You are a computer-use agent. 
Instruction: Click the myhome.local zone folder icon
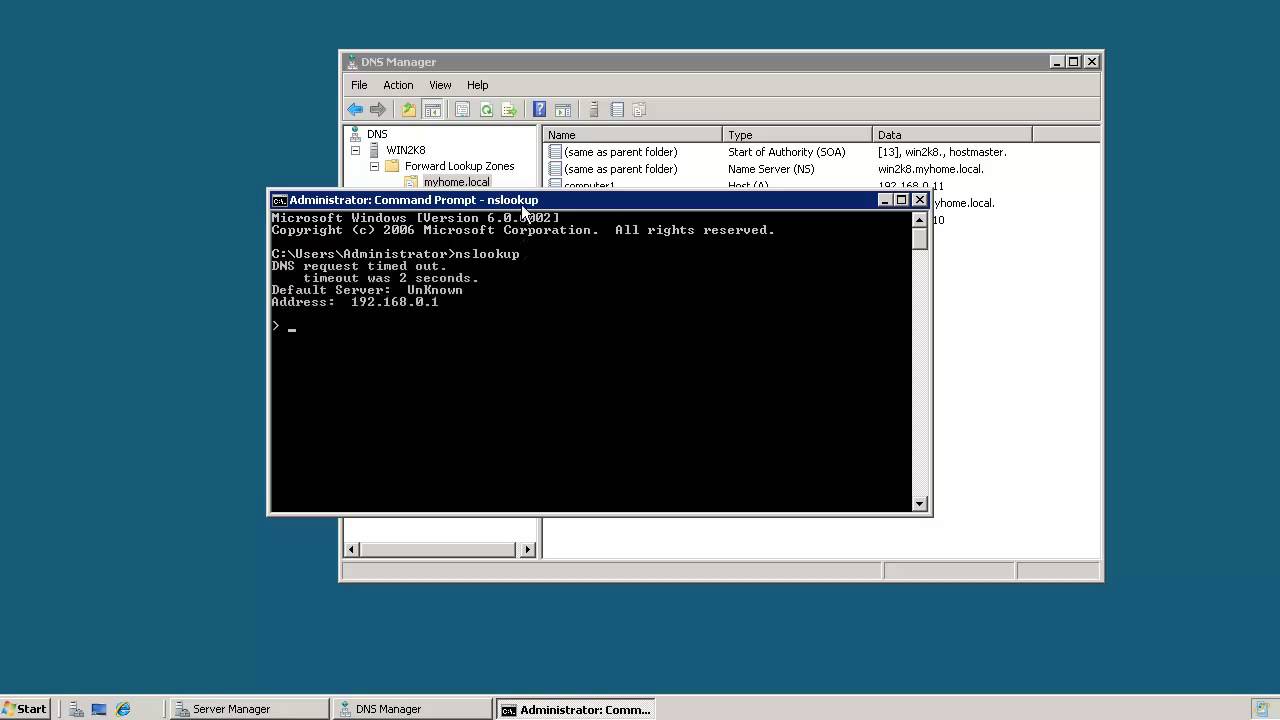411,182
